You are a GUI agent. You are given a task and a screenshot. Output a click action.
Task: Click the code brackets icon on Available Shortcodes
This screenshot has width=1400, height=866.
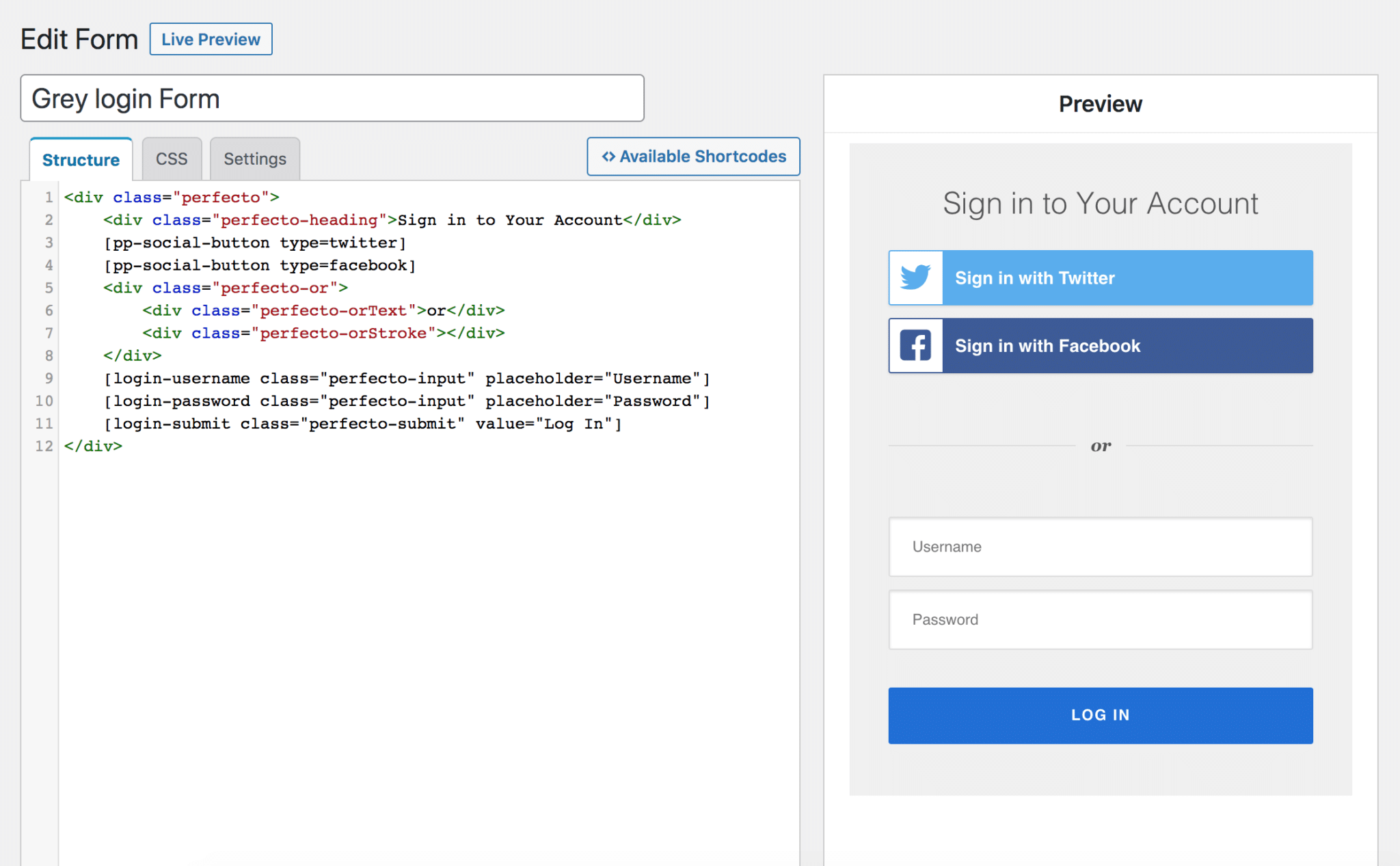608,157
